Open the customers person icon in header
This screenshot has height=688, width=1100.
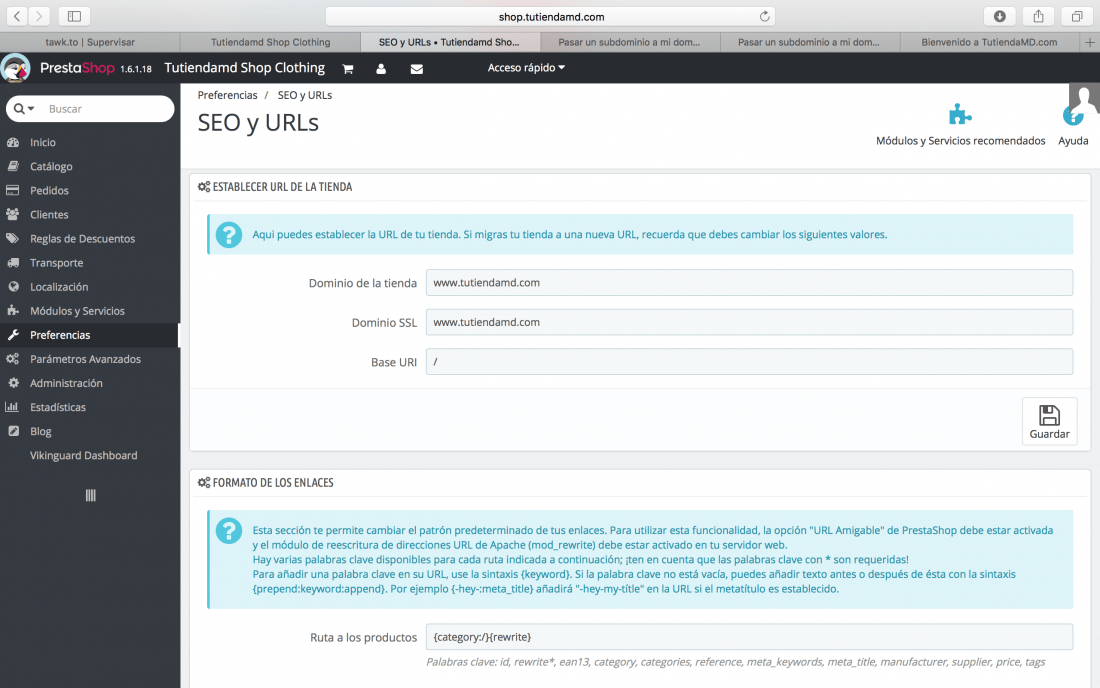381,69
